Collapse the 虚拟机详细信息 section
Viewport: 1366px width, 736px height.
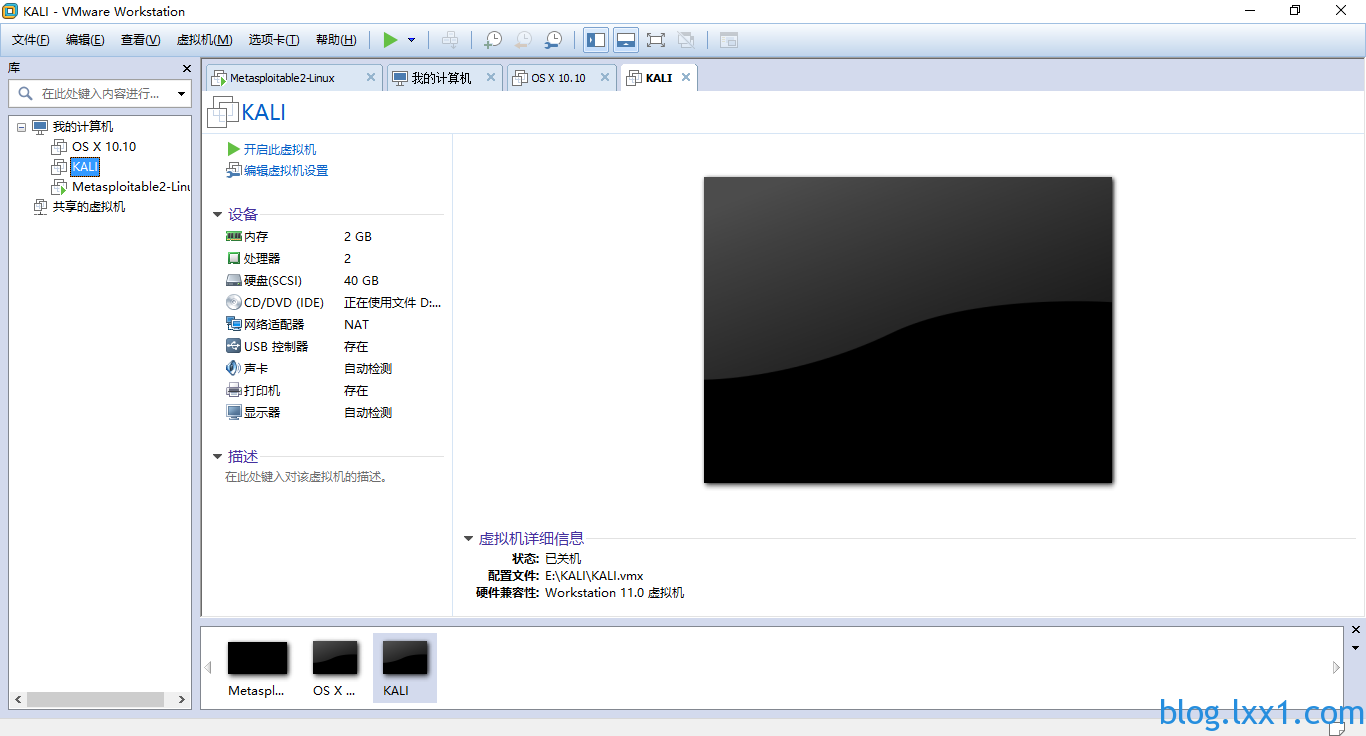(x=468, y=538)
